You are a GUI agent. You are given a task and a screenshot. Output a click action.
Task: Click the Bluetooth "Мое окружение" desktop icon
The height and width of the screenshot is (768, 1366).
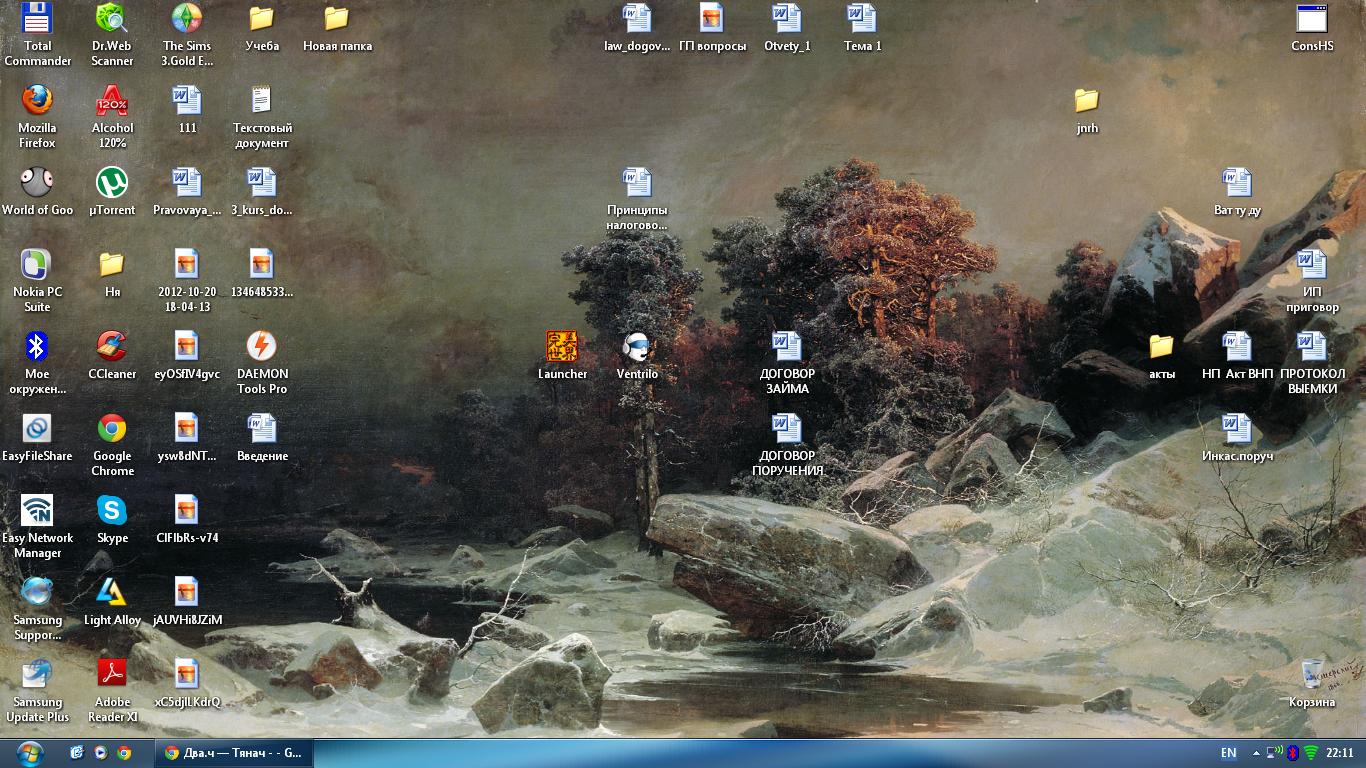click(x=37, y=362)
